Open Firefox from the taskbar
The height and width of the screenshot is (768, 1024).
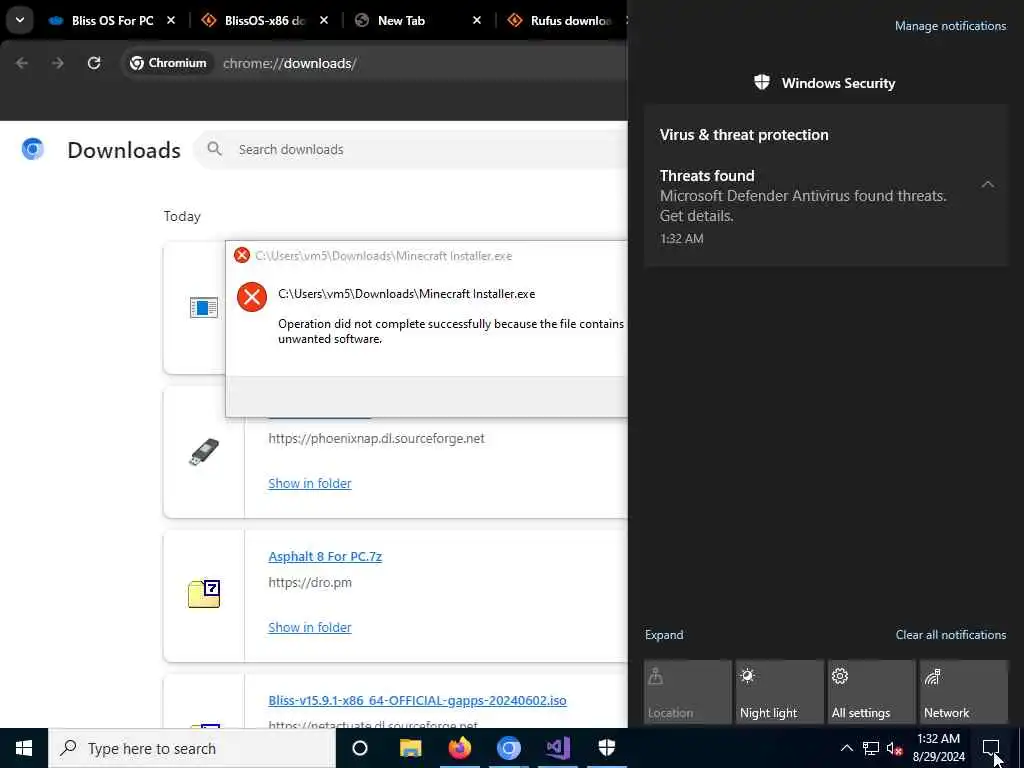click(460, 748)
